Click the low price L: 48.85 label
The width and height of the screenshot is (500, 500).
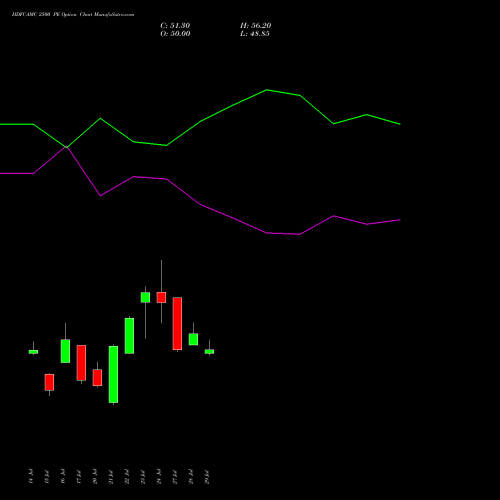click(x=255, y=34)
